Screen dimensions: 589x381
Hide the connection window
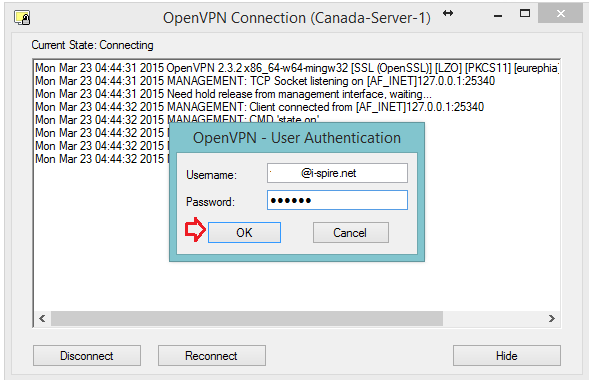click(506, 355)
